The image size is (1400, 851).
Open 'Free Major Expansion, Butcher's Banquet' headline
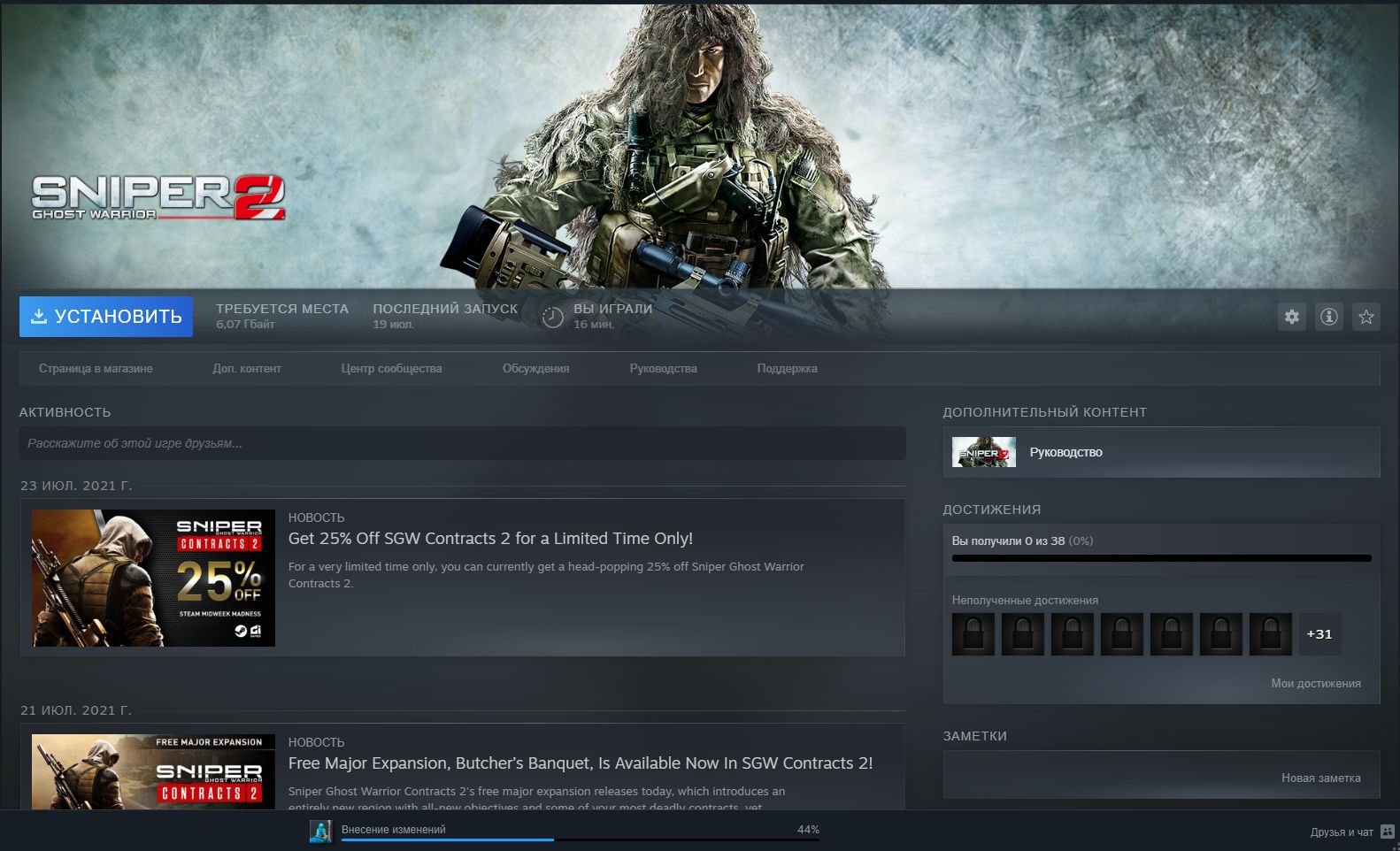point(581,763)
